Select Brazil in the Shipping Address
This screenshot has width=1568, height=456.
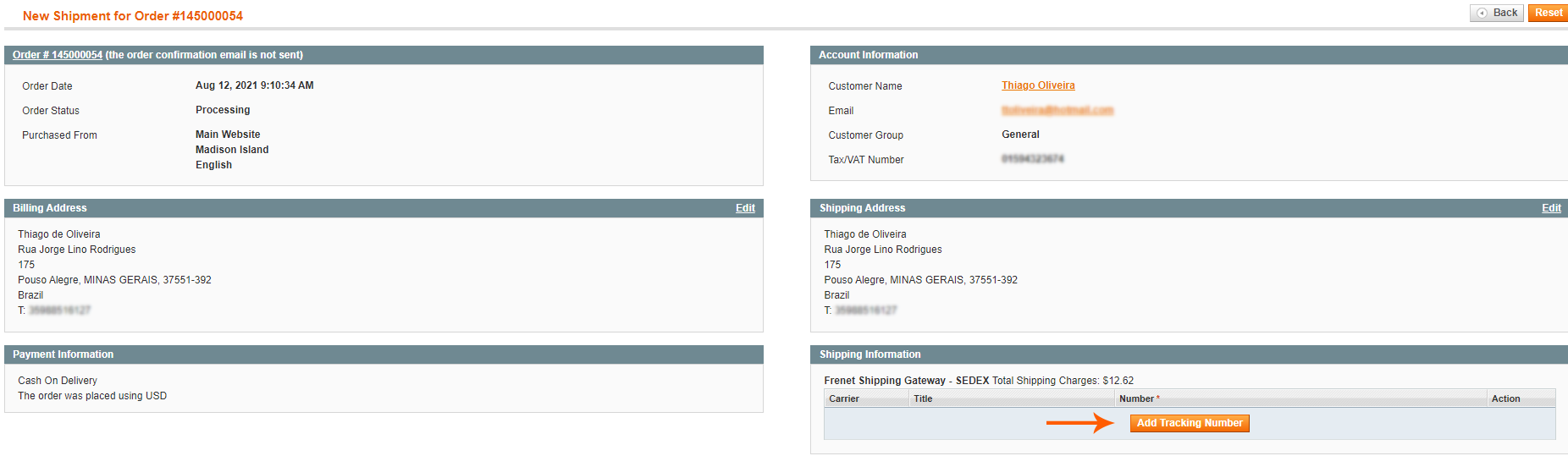coord(836,295)
